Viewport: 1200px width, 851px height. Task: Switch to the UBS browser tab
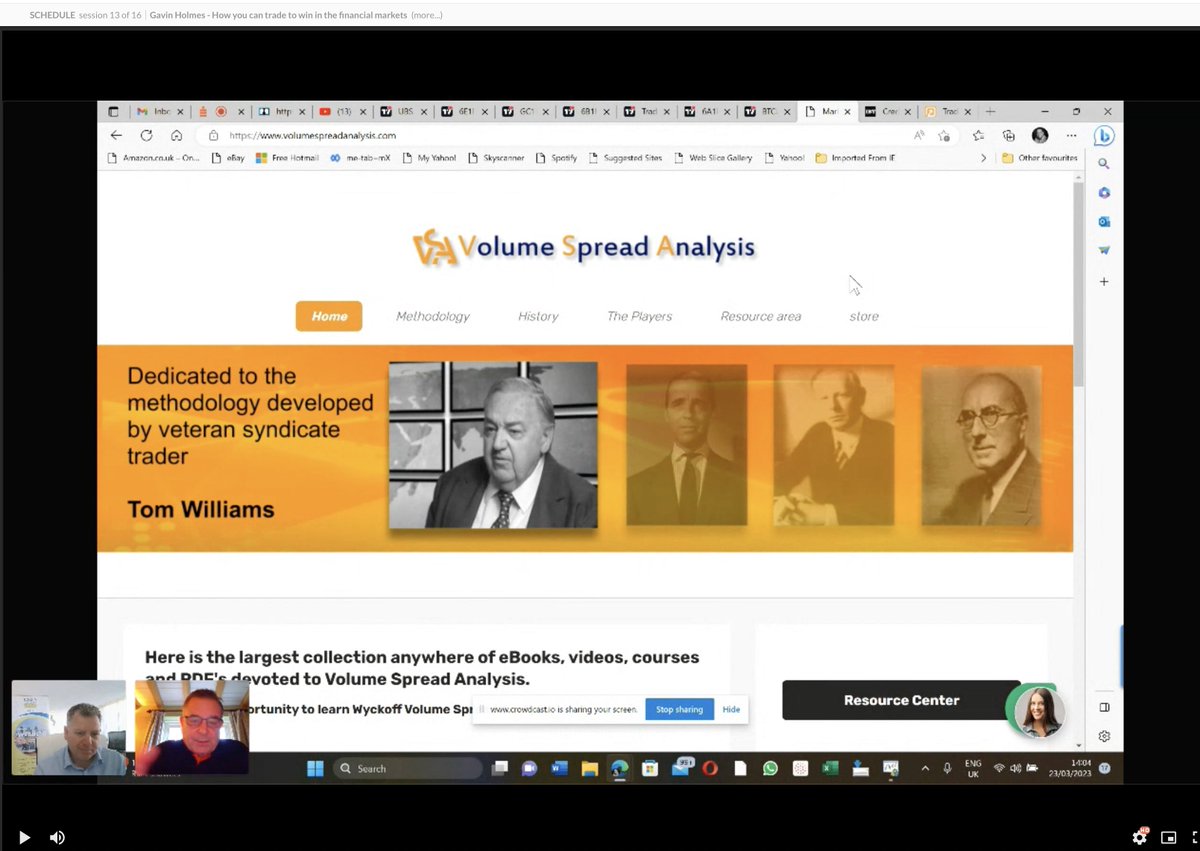405,112
